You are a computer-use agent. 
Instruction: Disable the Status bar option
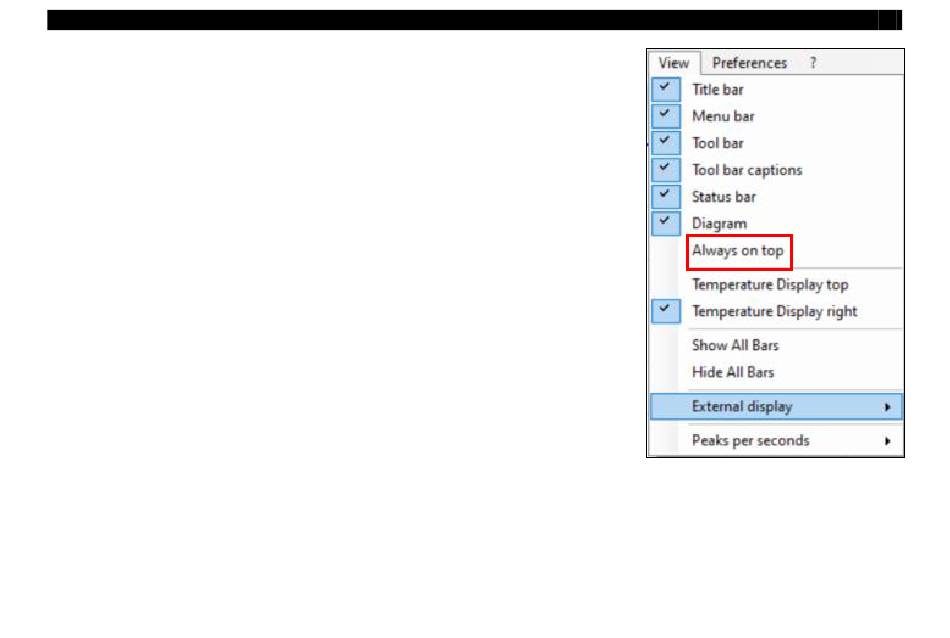[776, 197]
